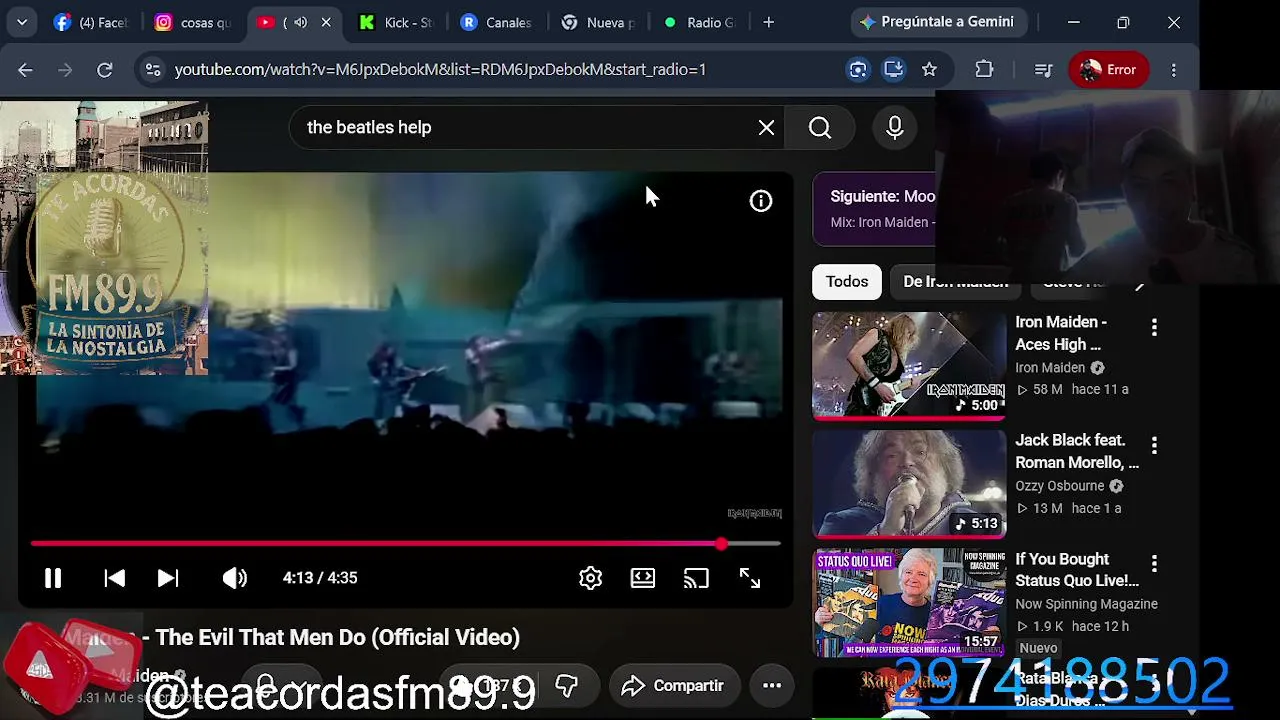Viewport: 1280px width, 720px height.
Task: Select the De Iron Maiden filter chip
Action: coord(956,282)
